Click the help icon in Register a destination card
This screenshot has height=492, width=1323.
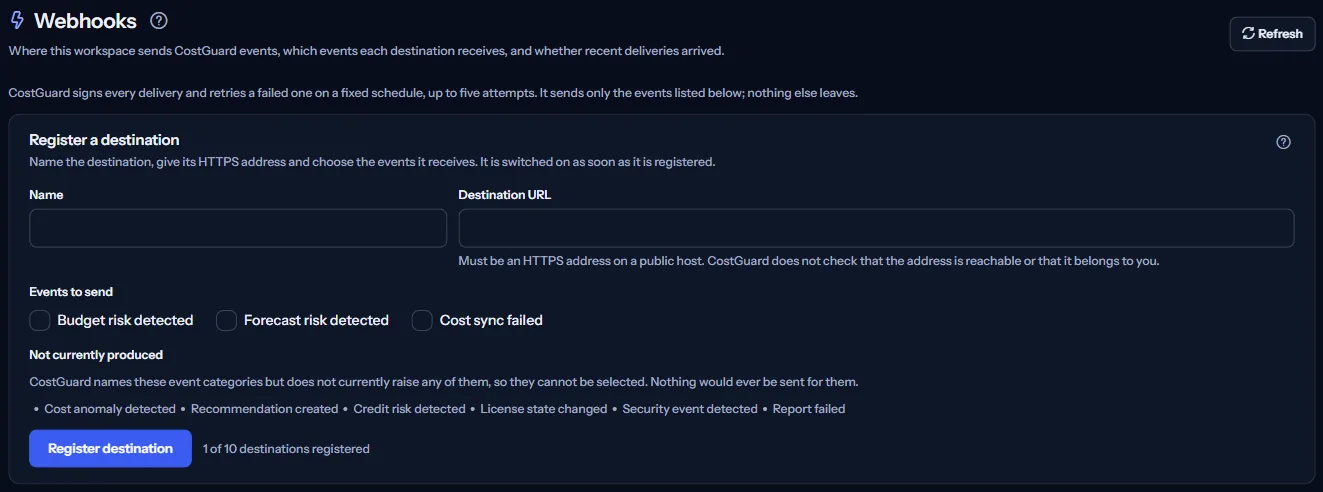tap(1284, 142)
